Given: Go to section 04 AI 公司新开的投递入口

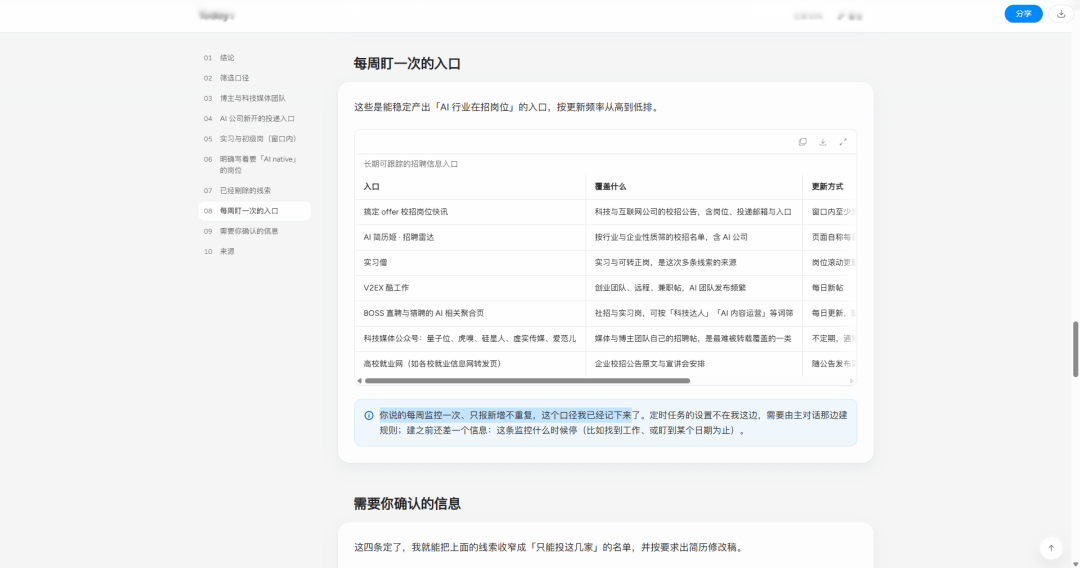Looking at the screenshot, I should (254, 118).
